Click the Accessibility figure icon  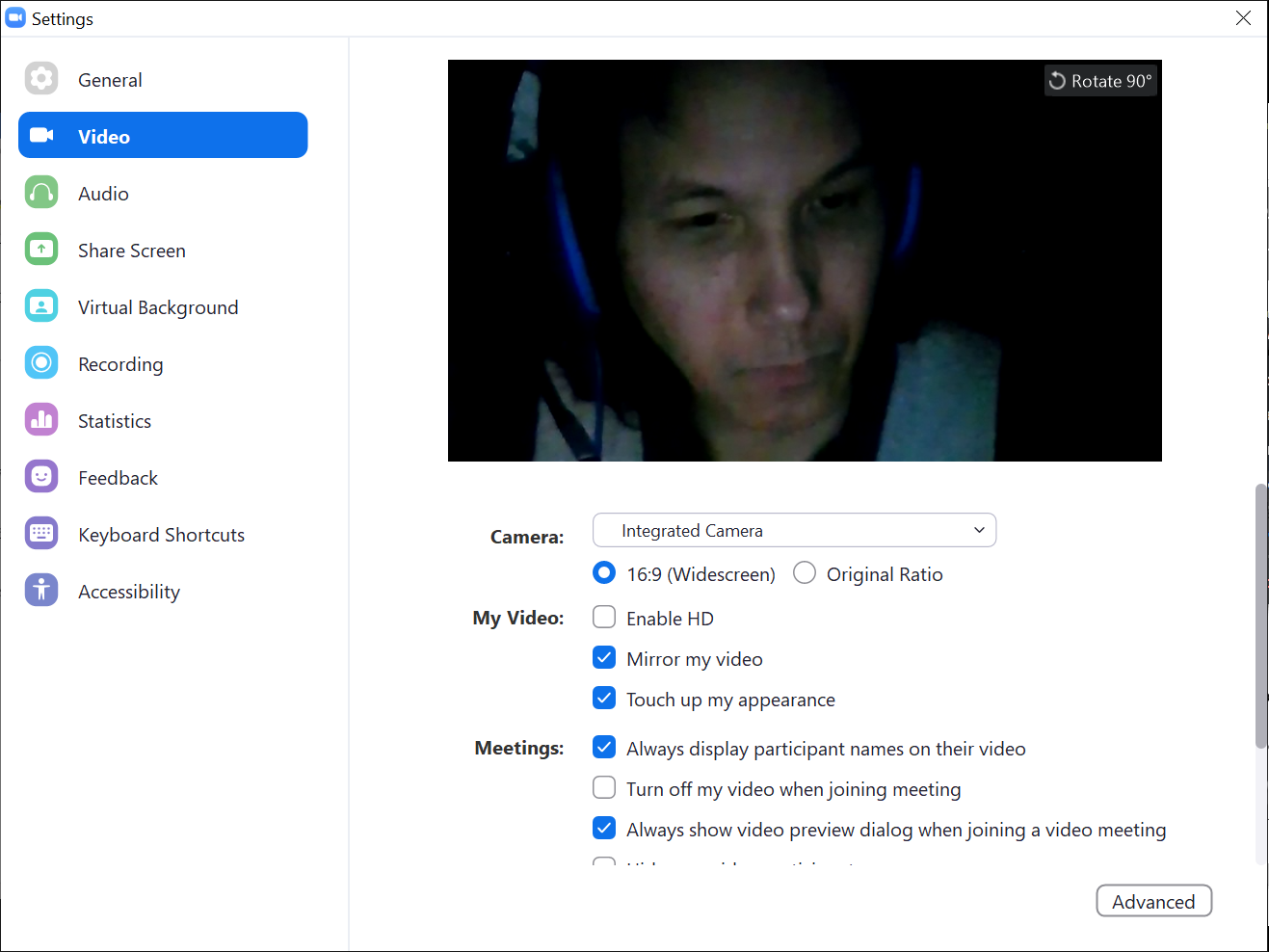click(x=41, y=591)
